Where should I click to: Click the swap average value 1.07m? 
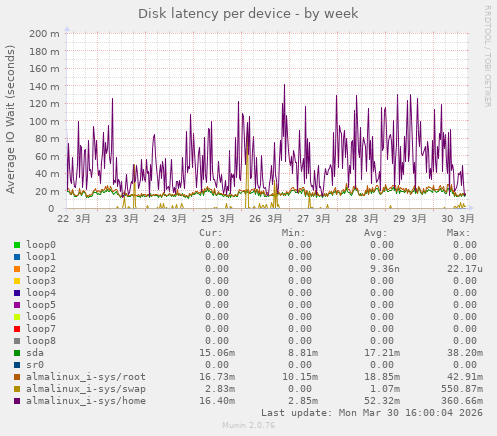pyautogui.click(x=385, y=389)
